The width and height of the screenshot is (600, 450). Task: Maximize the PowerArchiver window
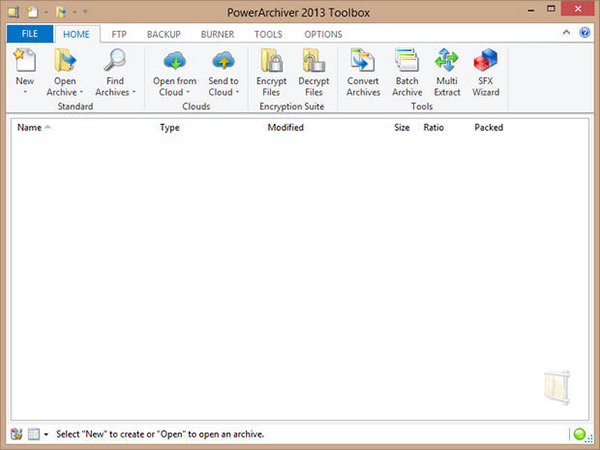tap(551, 9)
